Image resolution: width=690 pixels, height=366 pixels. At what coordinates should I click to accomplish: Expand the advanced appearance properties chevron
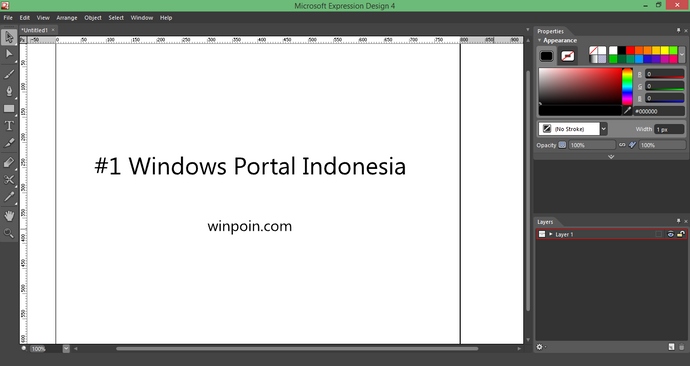click(611, 157)
